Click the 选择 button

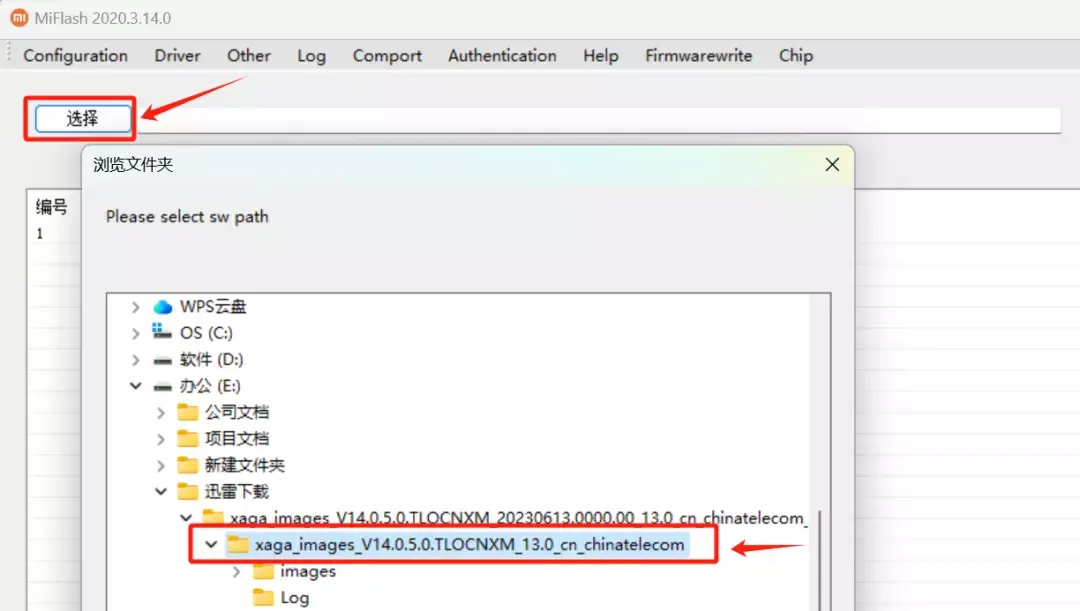(x=83, y=118)
